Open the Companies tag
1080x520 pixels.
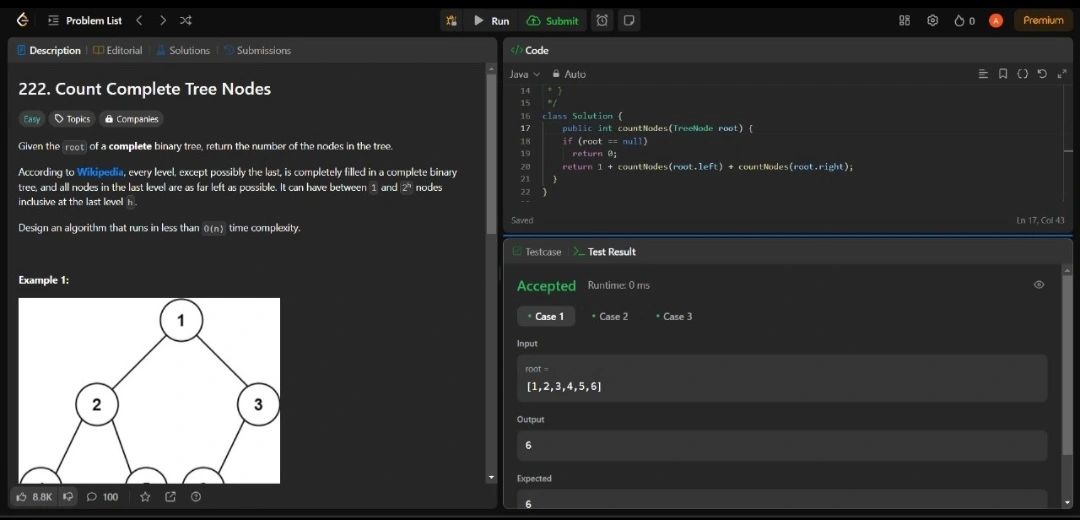(x=132, y=119)
